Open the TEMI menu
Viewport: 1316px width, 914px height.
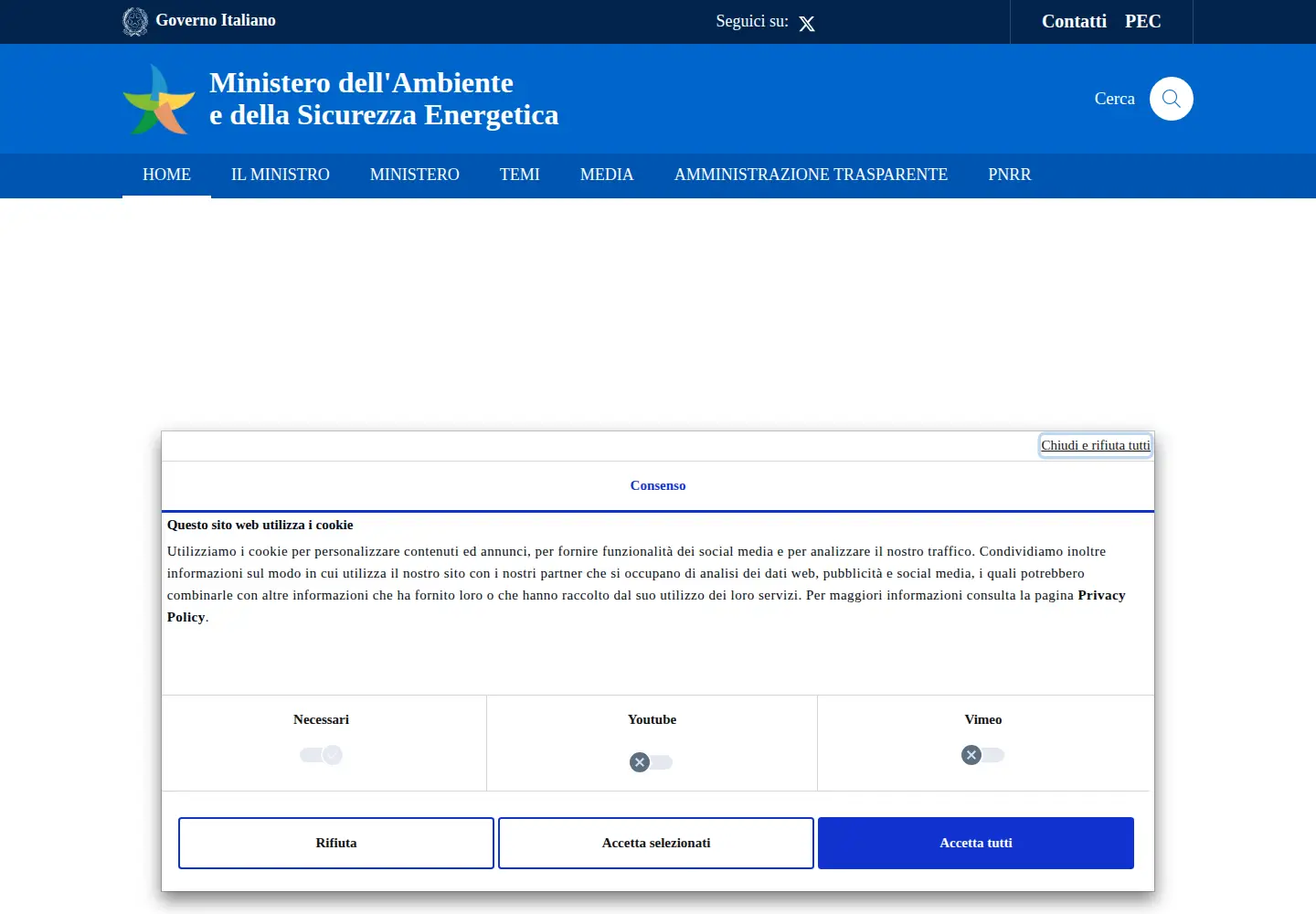[520, 175]
